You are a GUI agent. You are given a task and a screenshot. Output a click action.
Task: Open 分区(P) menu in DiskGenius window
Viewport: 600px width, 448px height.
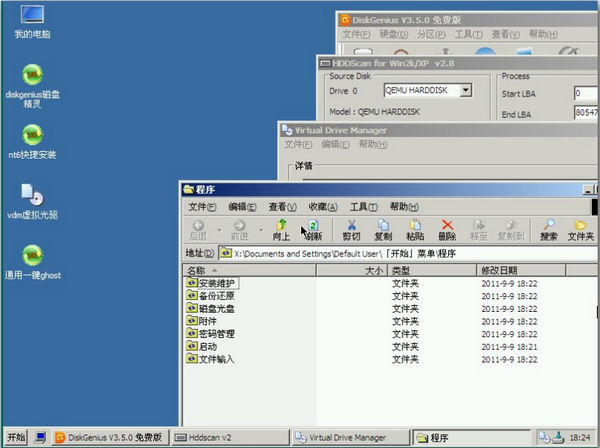[x=431, y=34]
